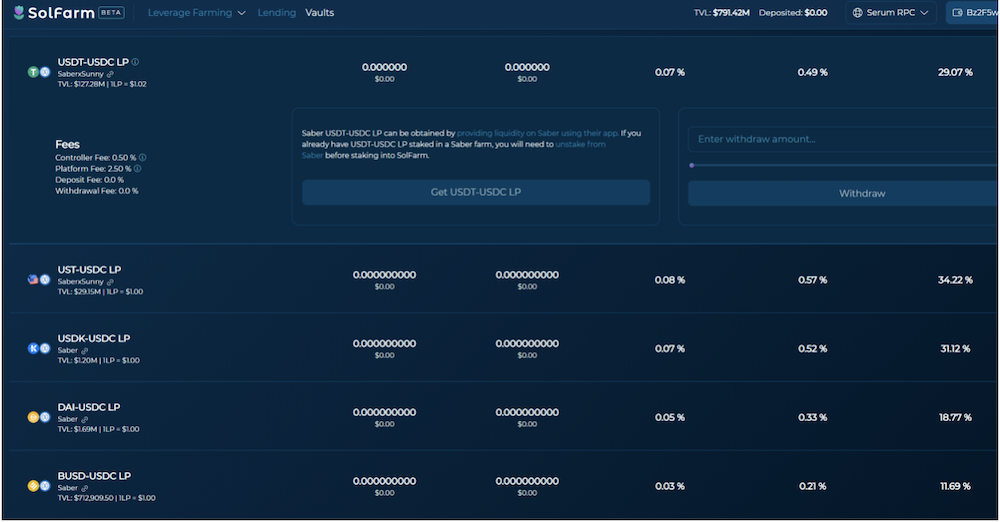The image size is (1000, 522).
Task: Click the withdraw amount slider handle
Action: pos(691,165)
